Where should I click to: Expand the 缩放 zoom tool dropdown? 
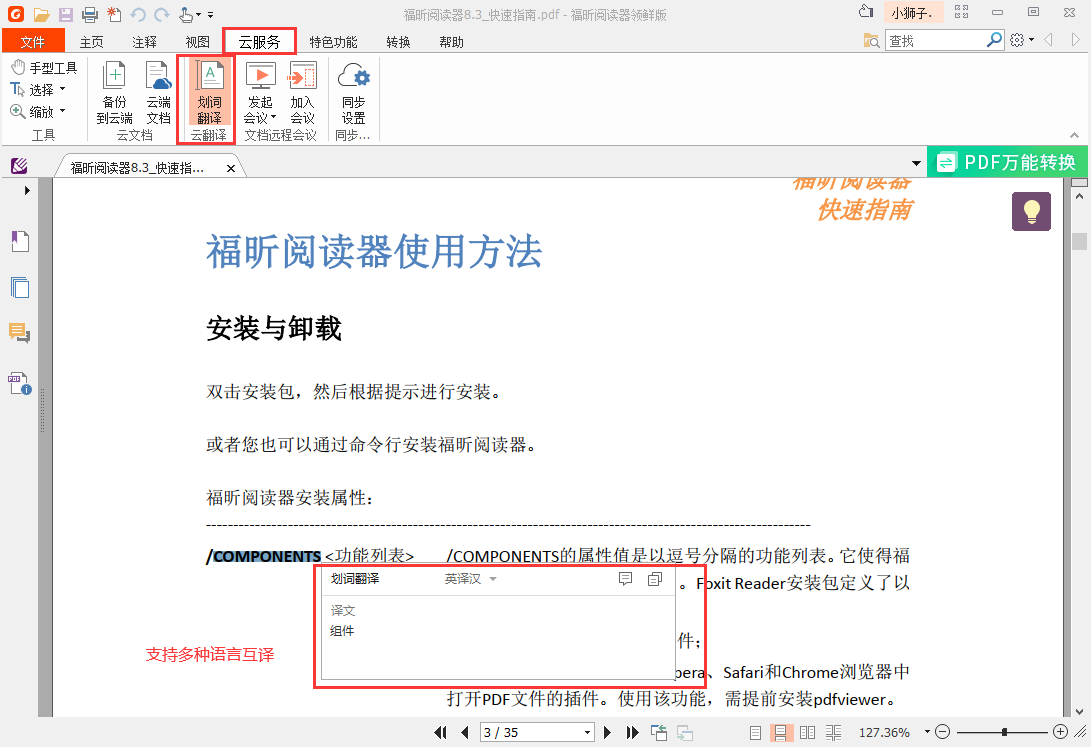point(63,111)
